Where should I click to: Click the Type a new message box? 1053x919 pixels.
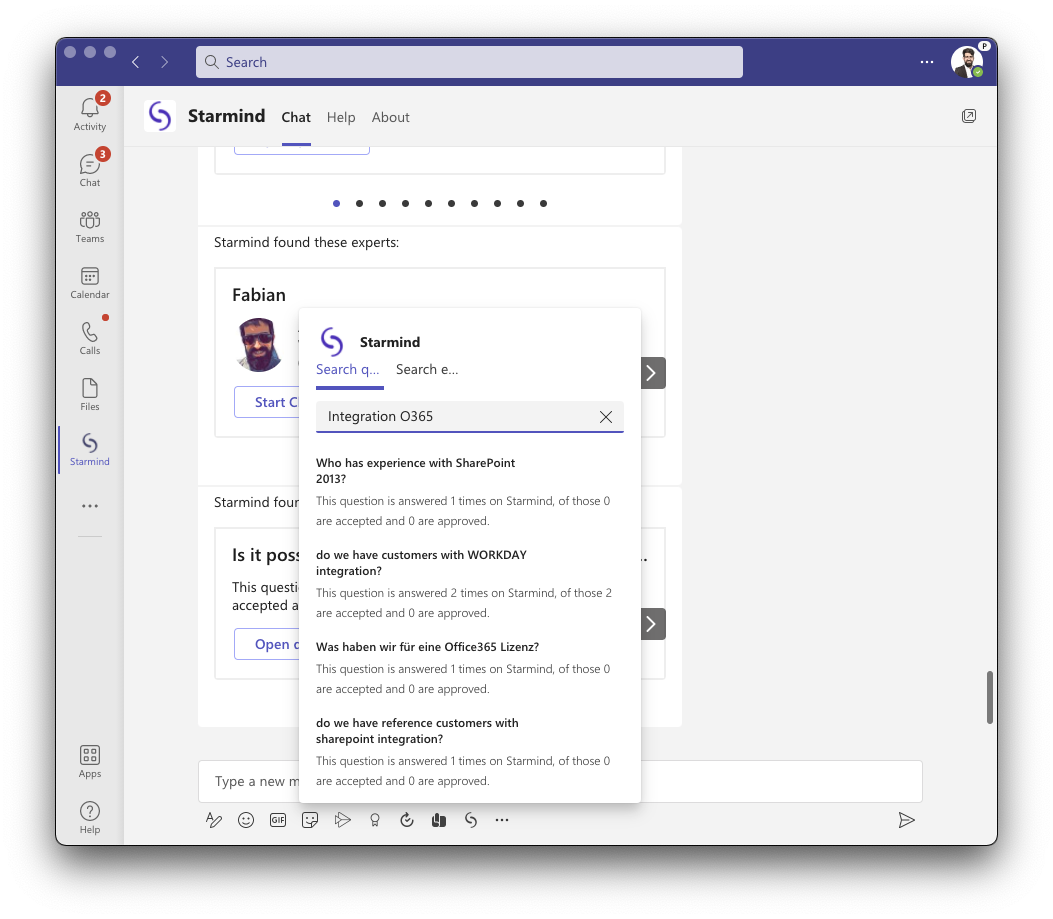pos(560,781)
